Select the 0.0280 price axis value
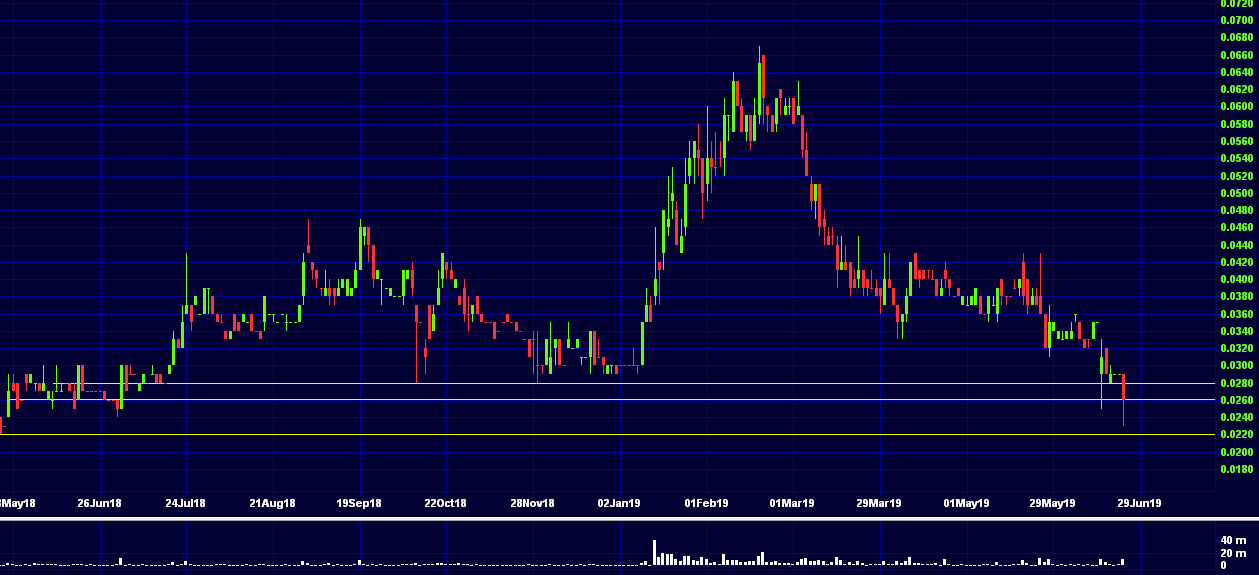This screenshot has height=575, width=1259. (x=1237, y=383)
